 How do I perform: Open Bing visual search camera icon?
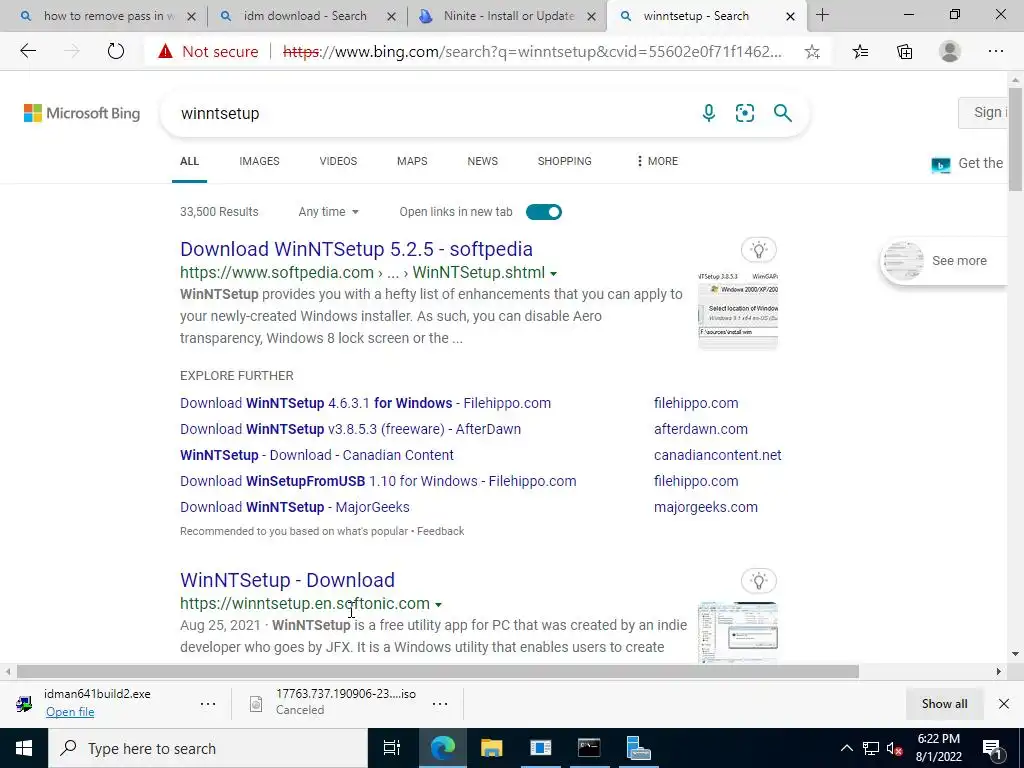(744, 113)
